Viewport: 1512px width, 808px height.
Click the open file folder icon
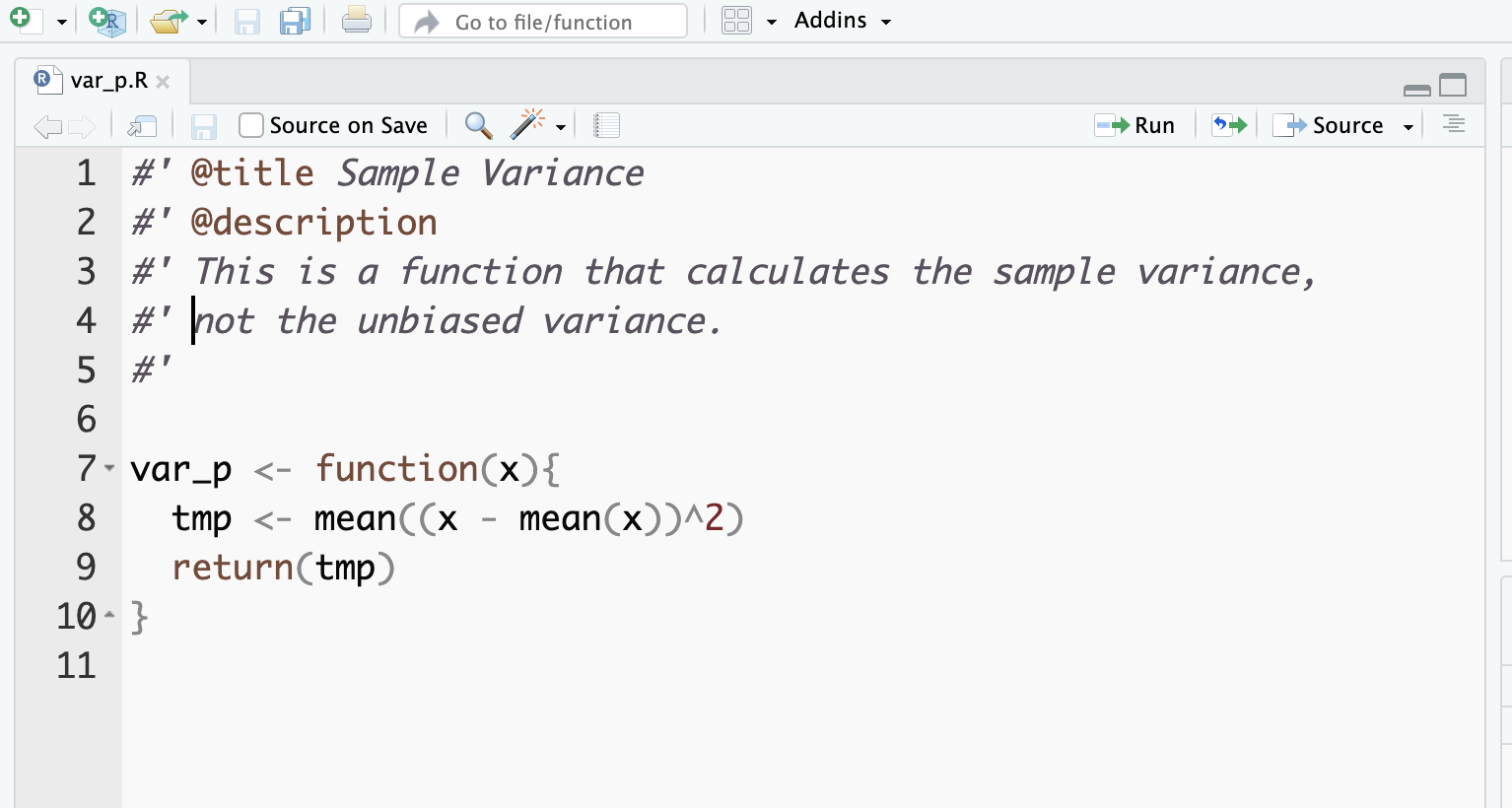[169, 21]
